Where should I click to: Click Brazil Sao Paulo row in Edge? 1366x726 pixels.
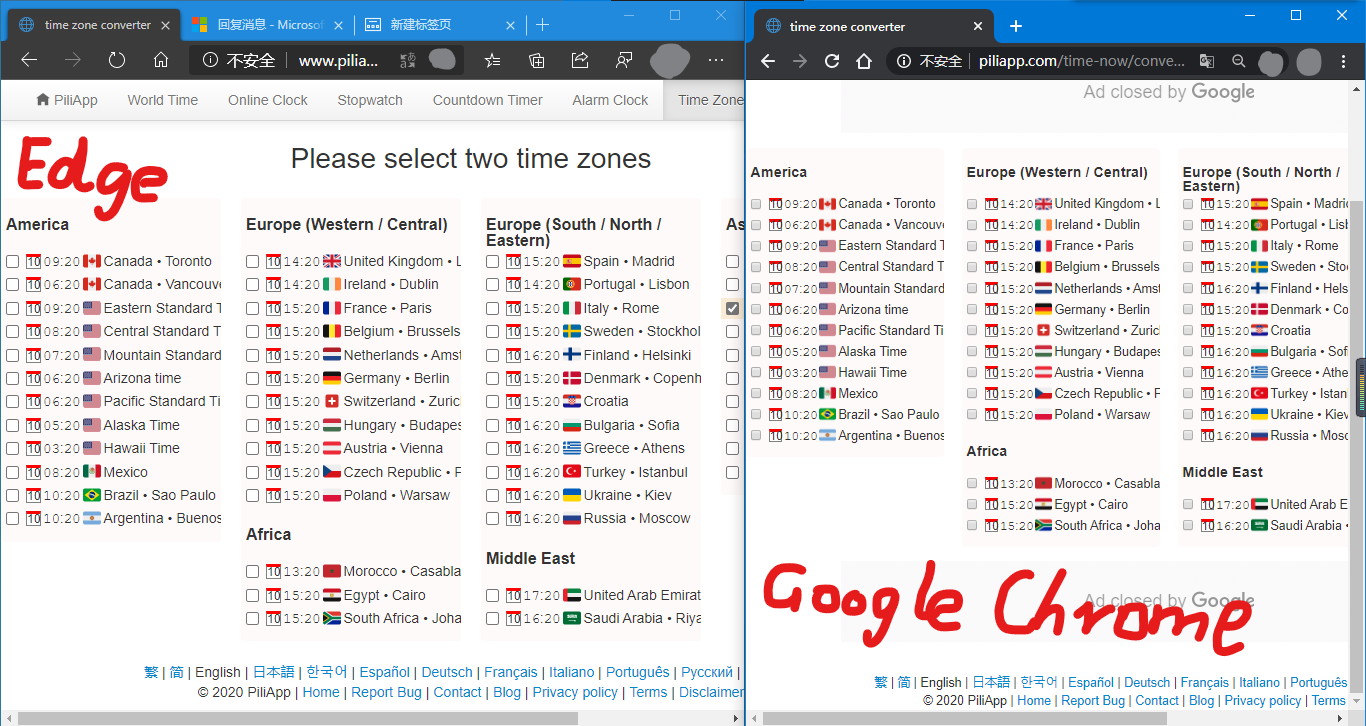(113, 495)
